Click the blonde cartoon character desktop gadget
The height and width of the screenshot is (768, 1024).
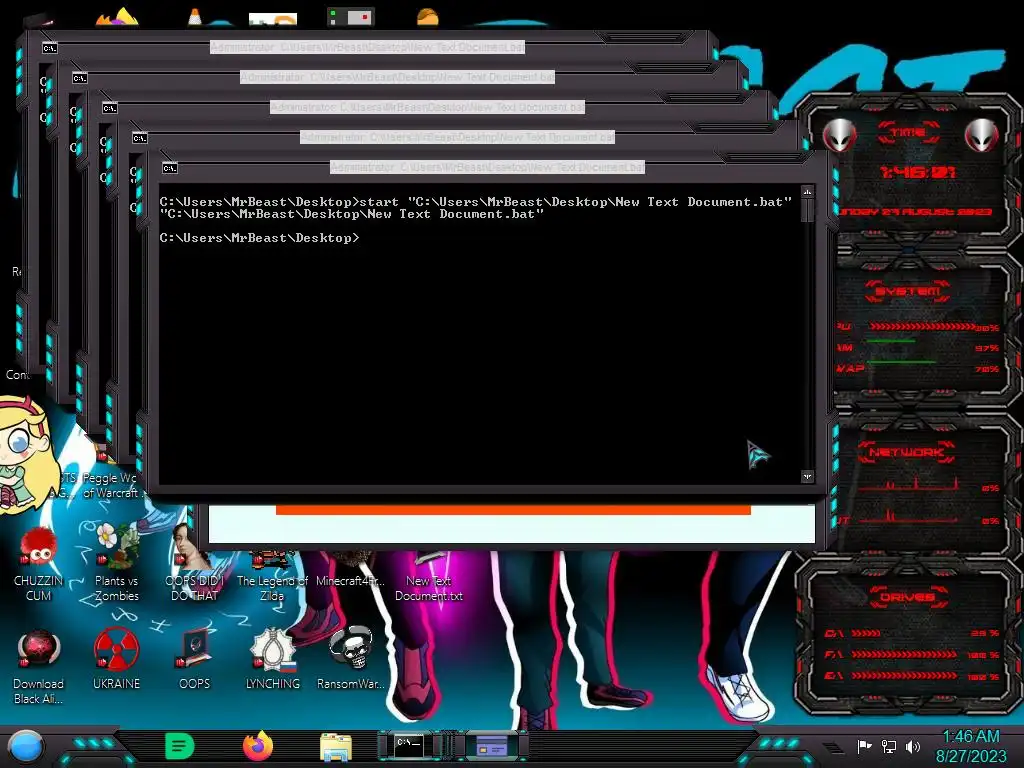click(27, 454)
